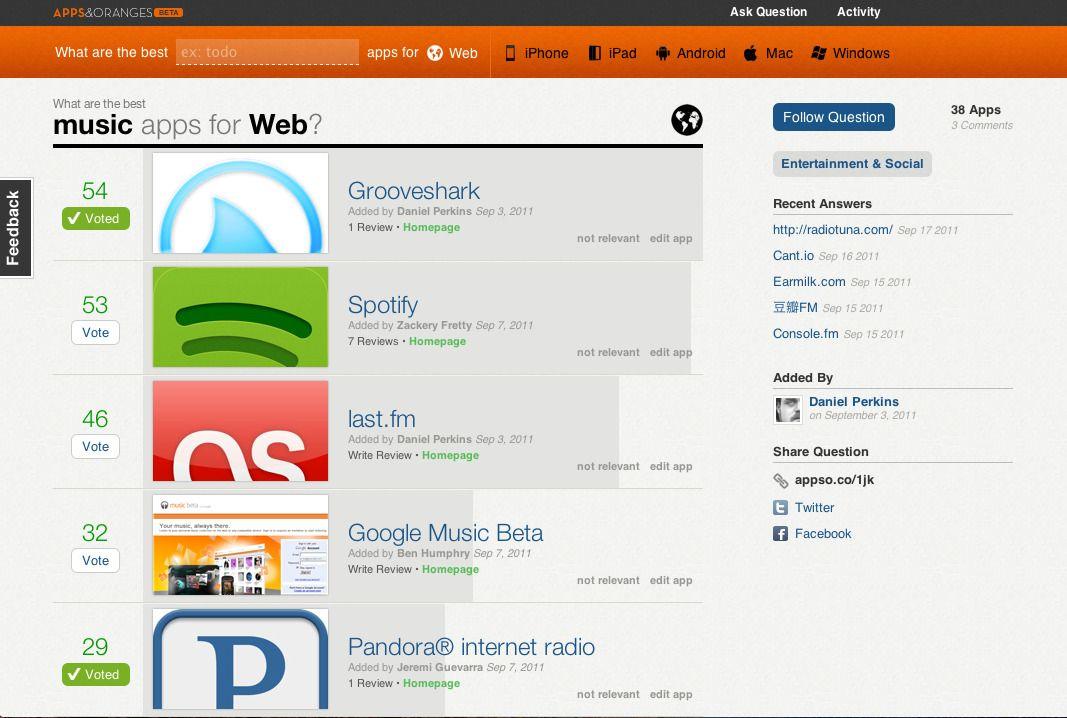Open the Feedback side tab

(x=16, y=228)
